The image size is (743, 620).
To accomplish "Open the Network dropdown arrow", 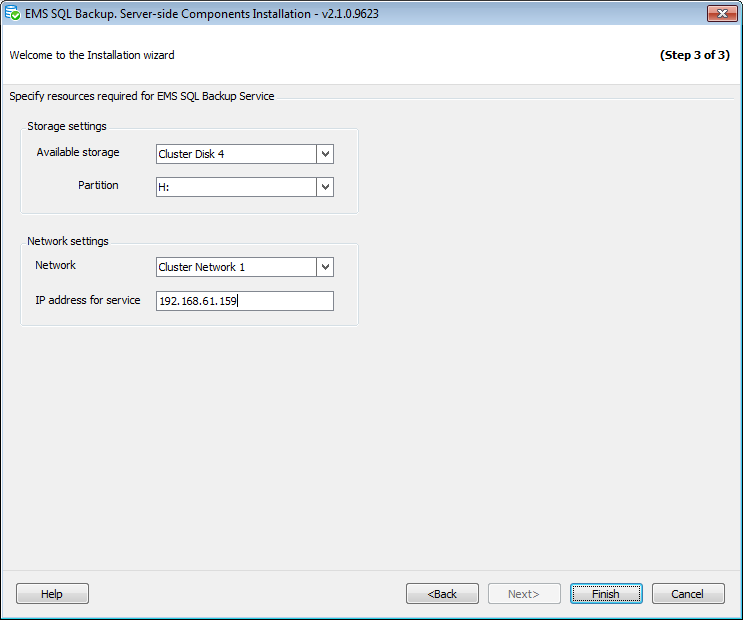I will (325, 267).
